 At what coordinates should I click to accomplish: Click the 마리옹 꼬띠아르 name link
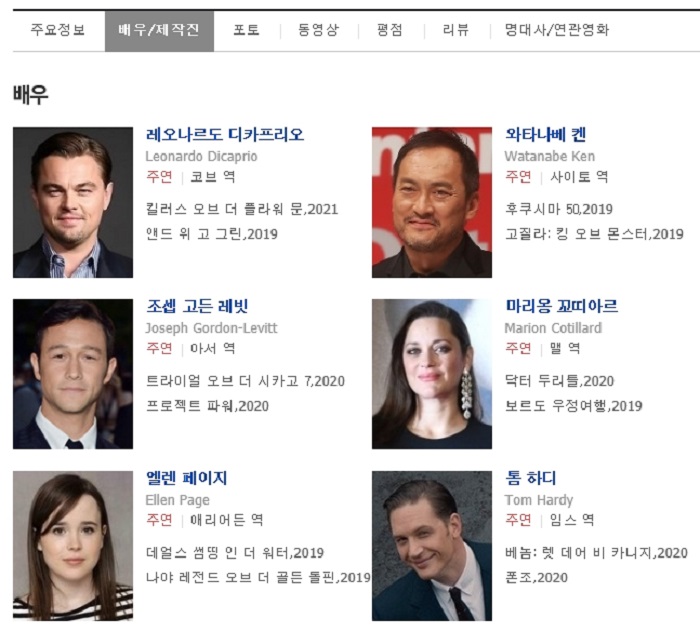click(x=562, y=306)
